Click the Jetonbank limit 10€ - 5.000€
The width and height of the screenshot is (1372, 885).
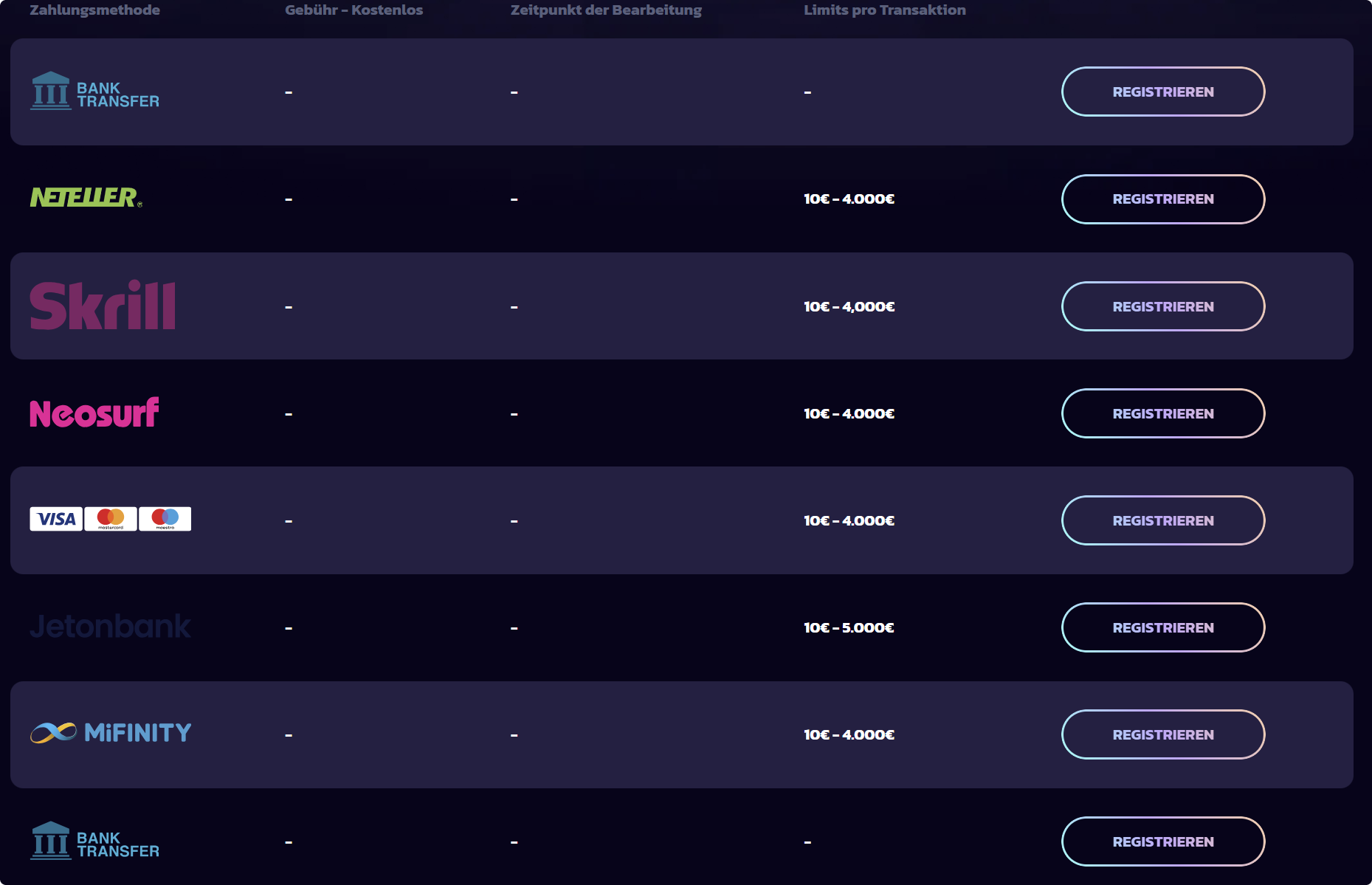(x=849, y=627)
